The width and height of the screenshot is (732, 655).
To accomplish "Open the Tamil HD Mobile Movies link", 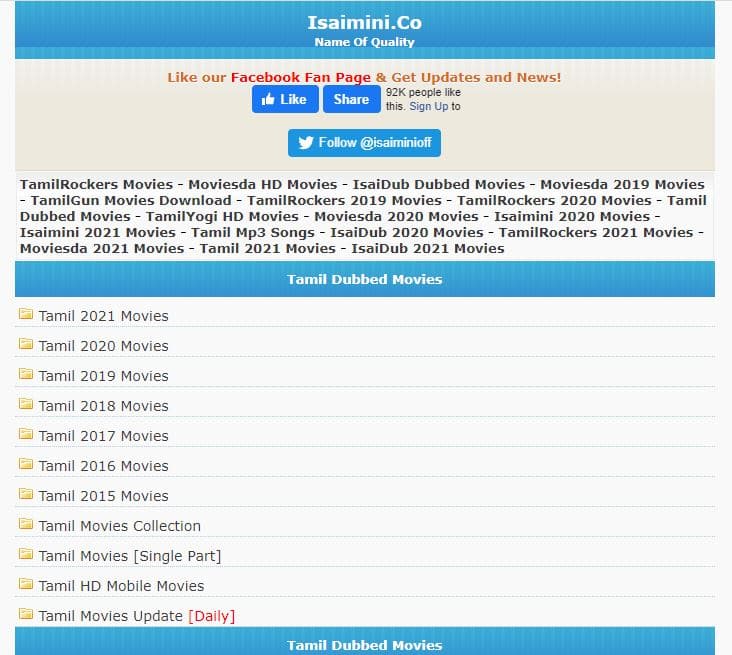I will tap(121, 586).
